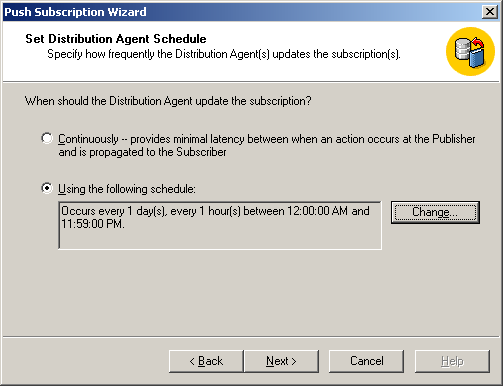Go to the previous page with Back
The width and height of the screenshot is (503, 386).
tap(206, 361)
